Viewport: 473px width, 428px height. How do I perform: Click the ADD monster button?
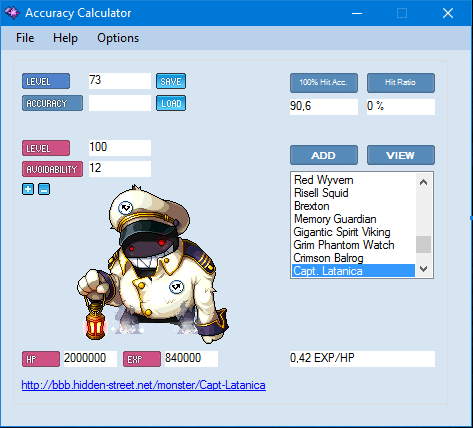coord(324,155)
